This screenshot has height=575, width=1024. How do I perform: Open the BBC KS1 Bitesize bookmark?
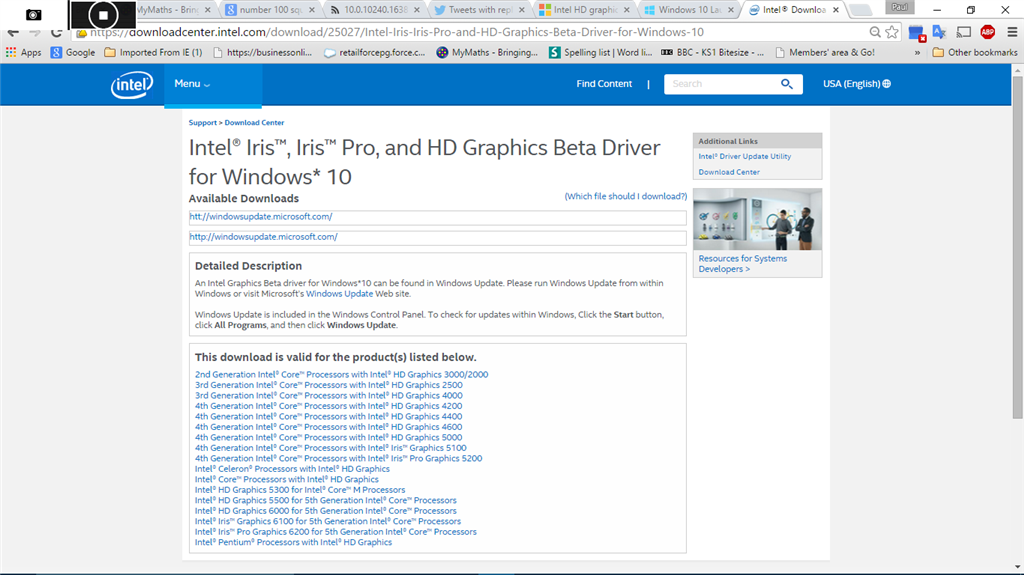712,52
